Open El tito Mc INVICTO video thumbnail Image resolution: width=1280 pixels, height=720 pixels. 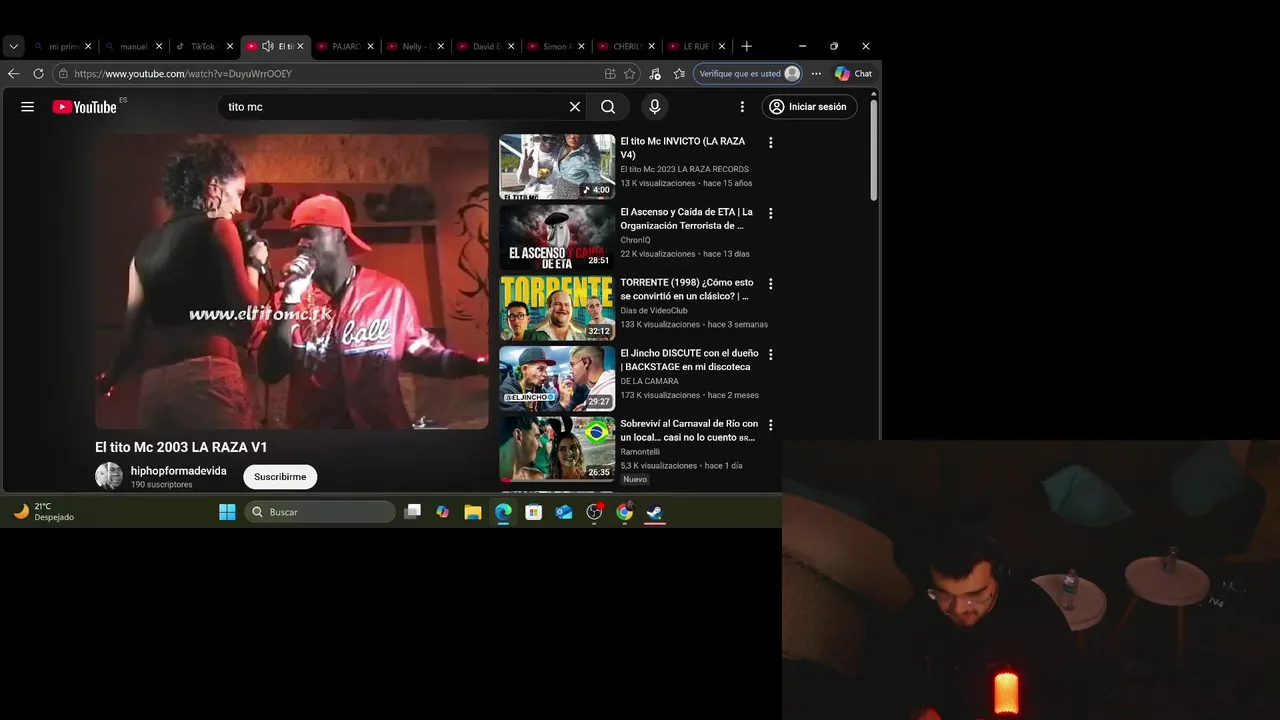(x=557, y=167)
